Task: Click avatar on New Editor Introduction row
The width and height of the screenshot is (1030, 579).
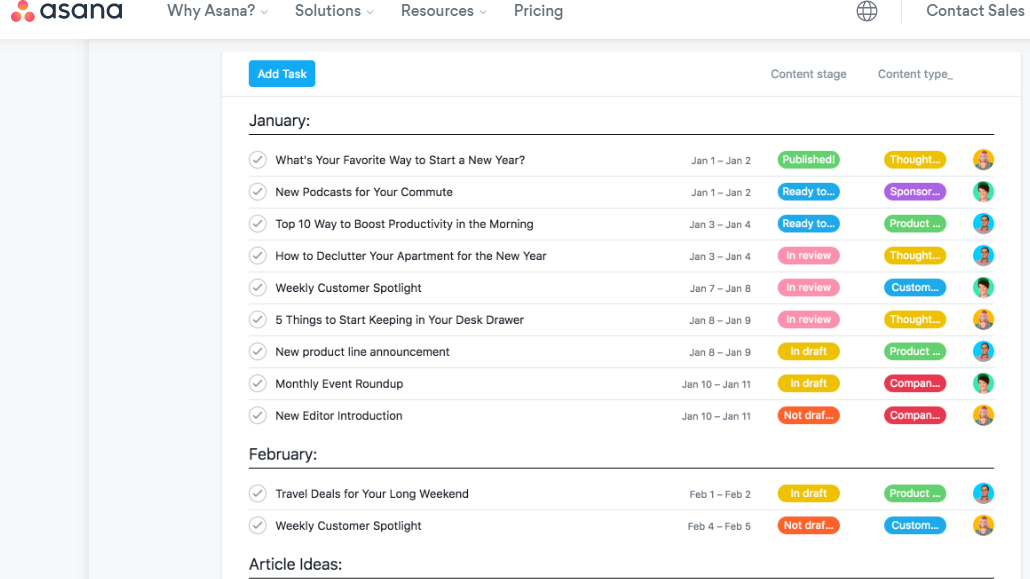Action: pos(984,416)
